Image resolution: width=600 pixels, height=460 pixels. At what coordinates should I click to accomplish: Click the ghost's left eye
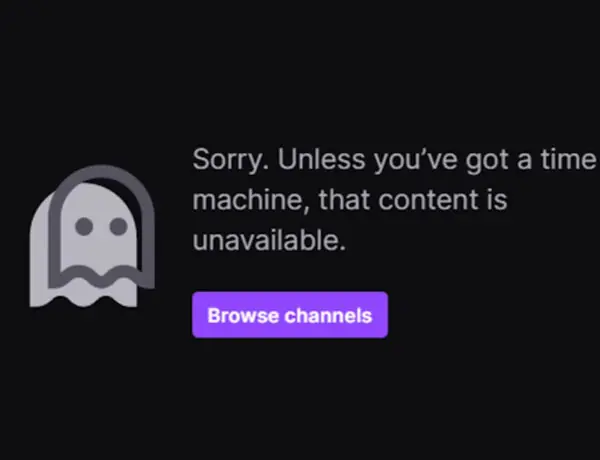[84, 226]
